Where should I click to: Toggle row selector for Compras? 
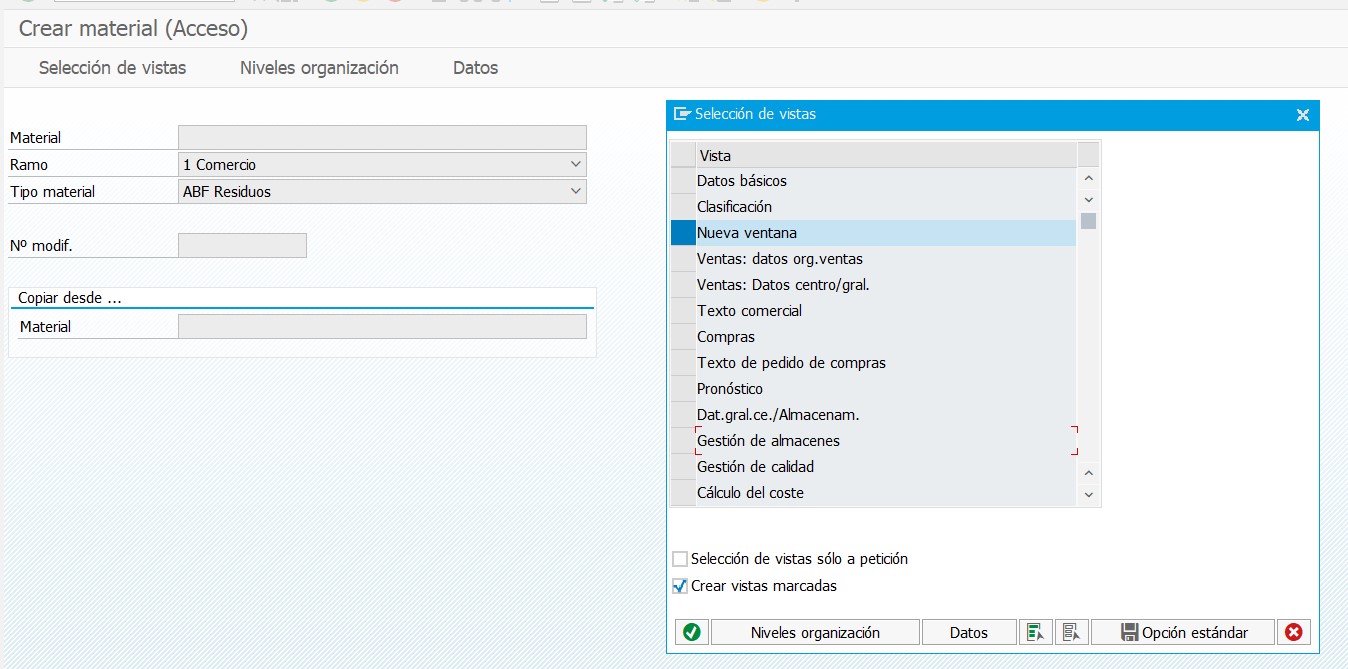tap(682, 337)
